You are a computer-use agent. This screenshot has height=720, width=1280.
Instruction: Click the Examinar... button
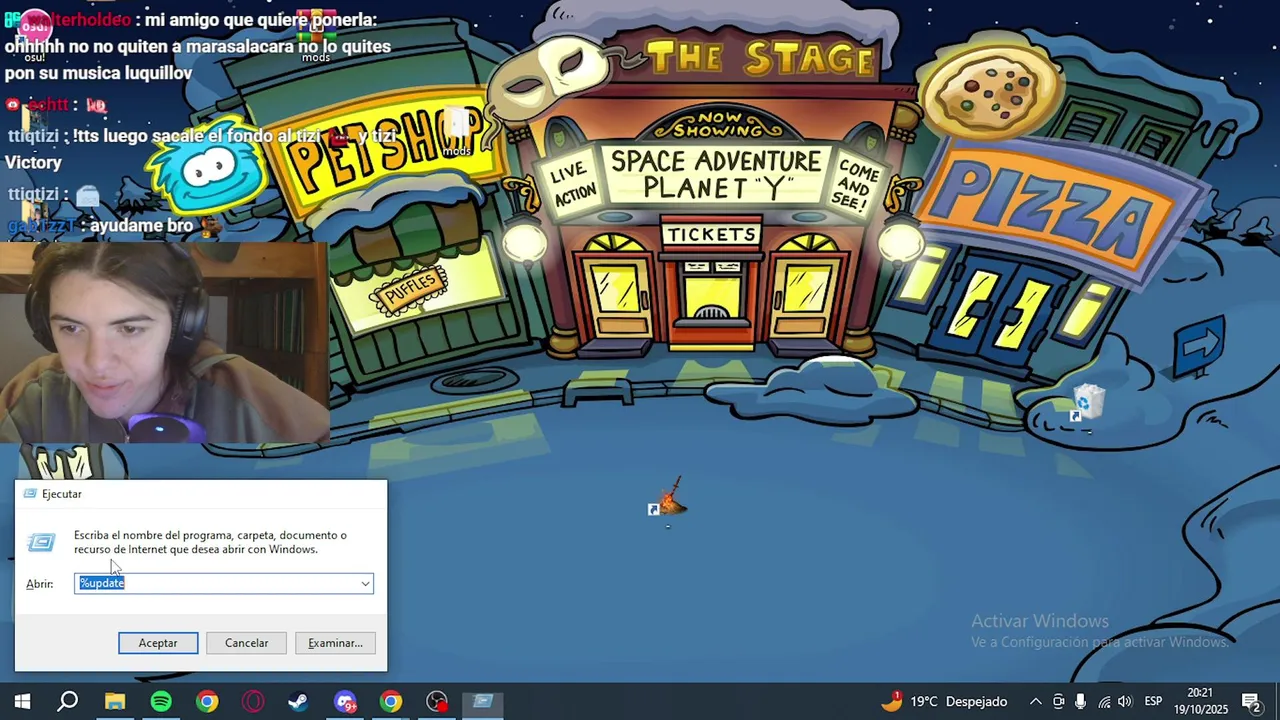tap(335, 643)
